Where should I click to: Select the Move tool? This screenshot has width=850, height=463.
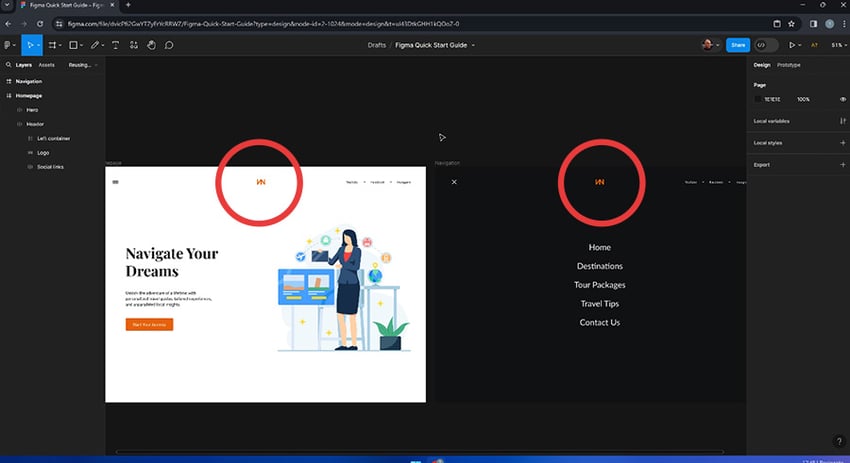(x=30, y=45)
